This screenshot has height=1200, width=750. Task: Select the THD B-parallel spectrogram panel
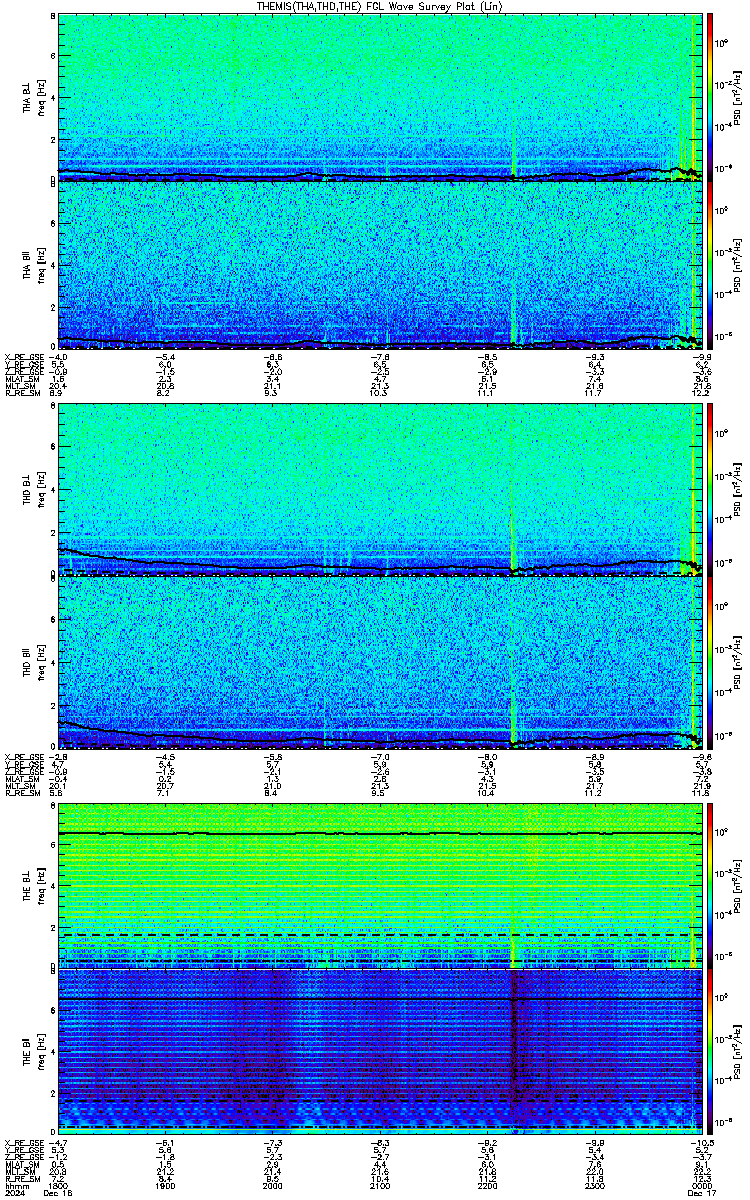coord(380,661)
